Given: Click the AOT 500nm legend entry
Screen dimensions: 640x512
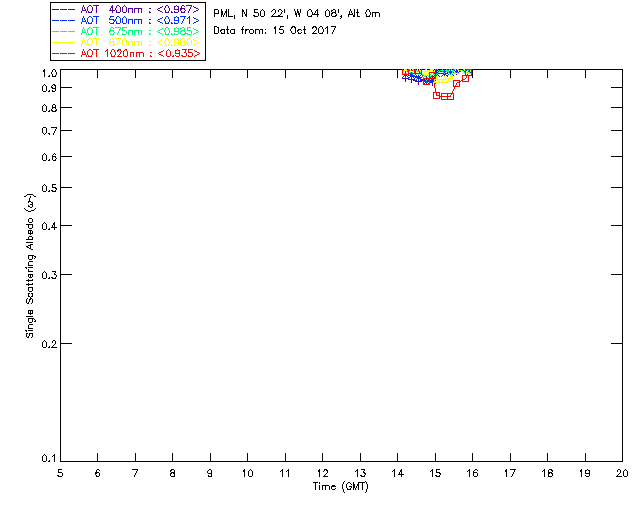Looking at the screenshot, I should click(x=126, y=20).
